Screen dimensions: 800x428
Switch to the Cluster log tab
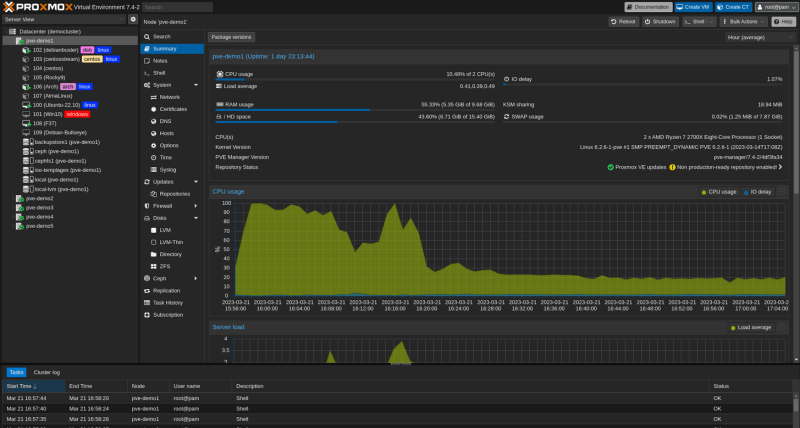(x=46, y=372)
